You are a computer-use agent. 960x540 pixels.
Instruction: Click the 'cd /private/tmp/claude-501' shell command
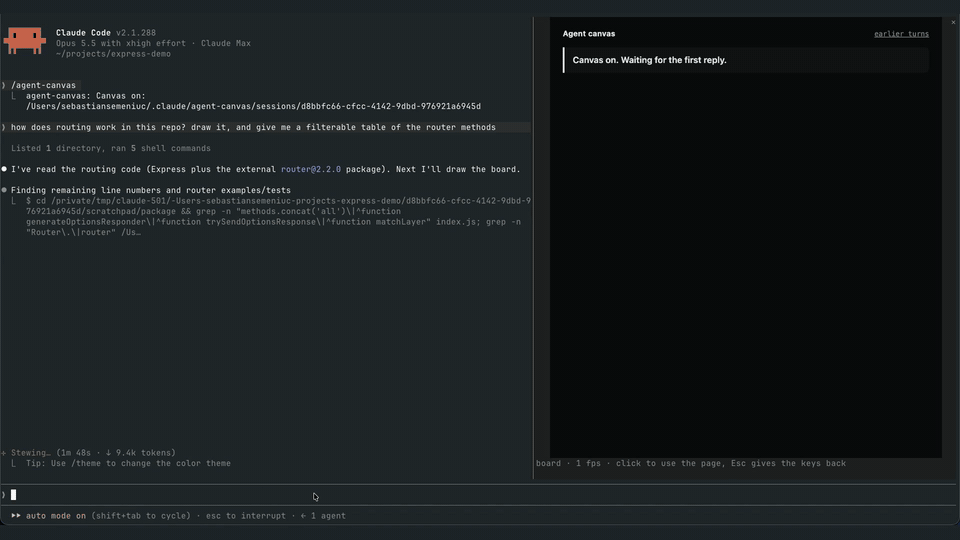(278, 216)
